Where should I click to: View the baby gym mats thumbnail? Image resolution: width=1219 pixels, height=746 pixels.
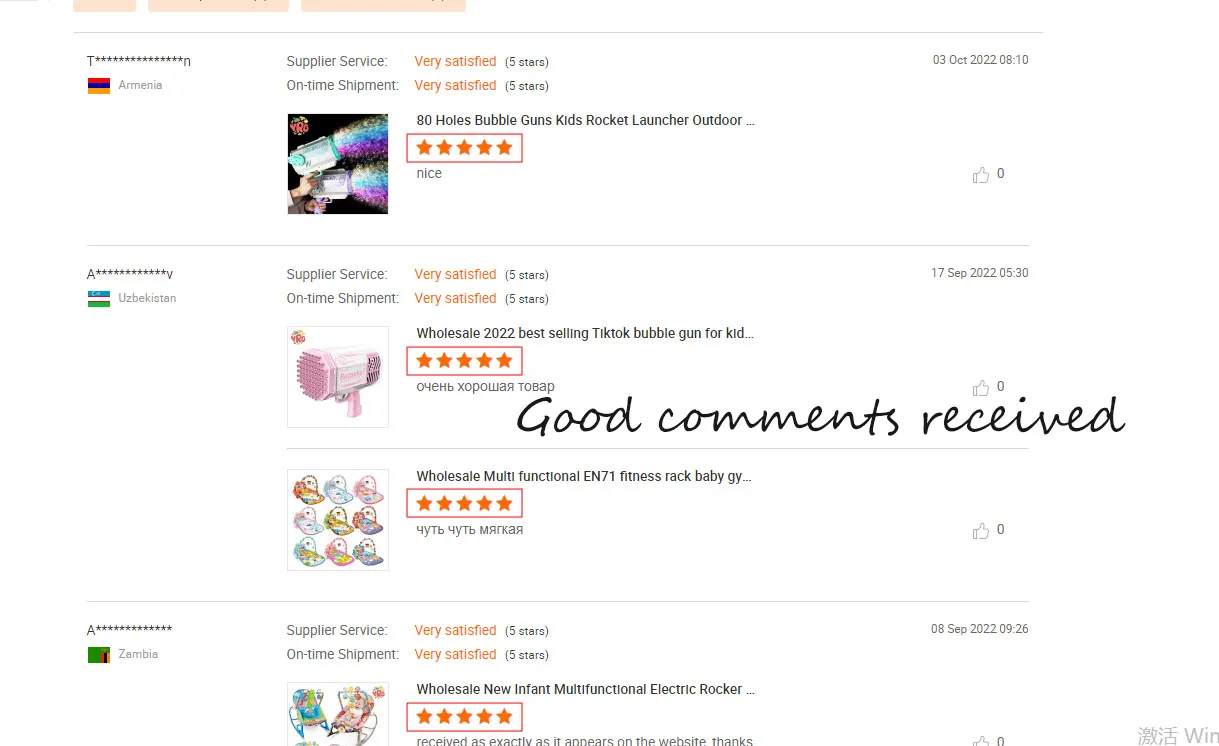pyautogui.click(x=338, y=520)
